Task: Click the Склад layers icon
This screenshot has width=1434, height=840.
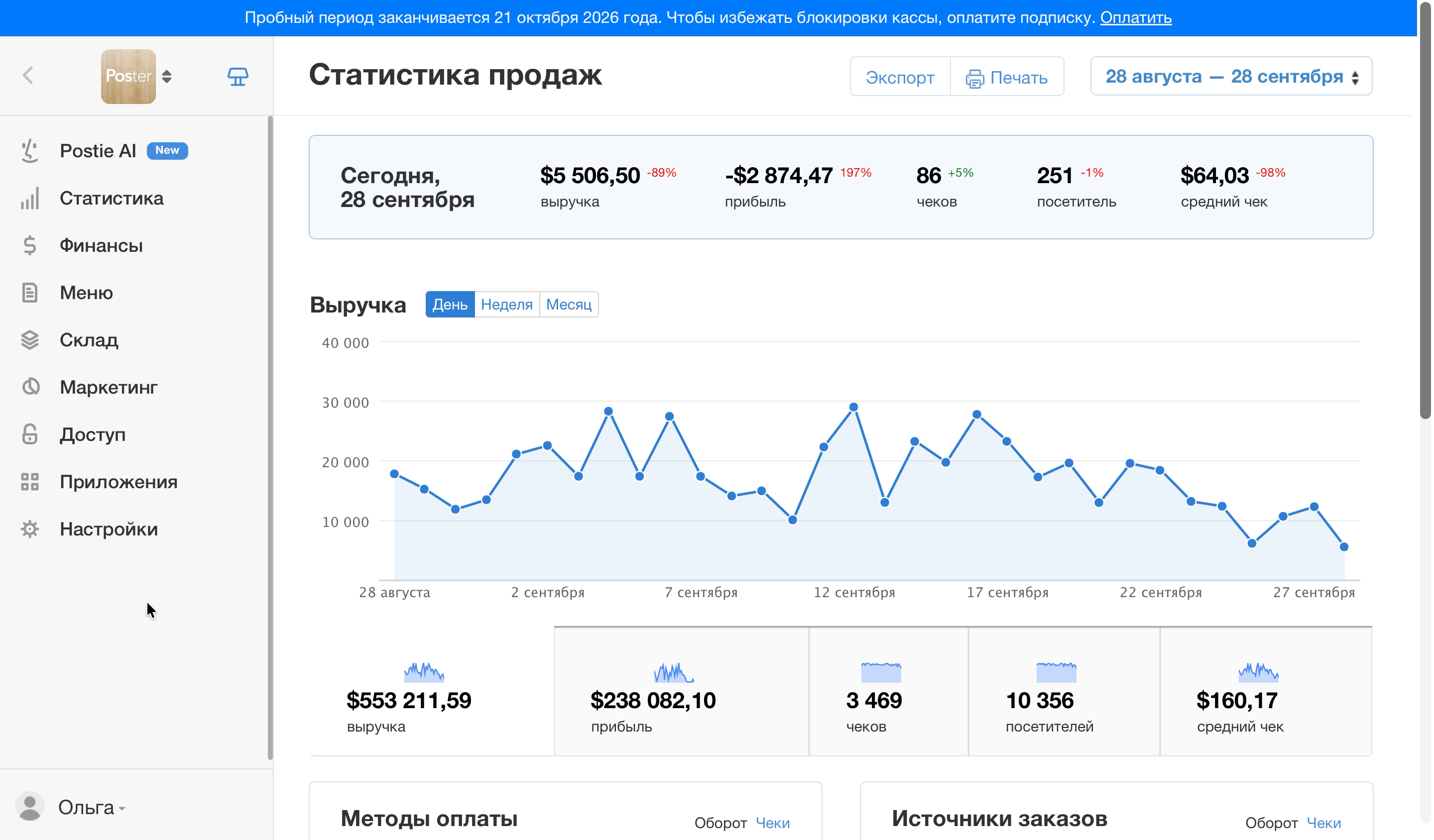Action: [29, 339]
